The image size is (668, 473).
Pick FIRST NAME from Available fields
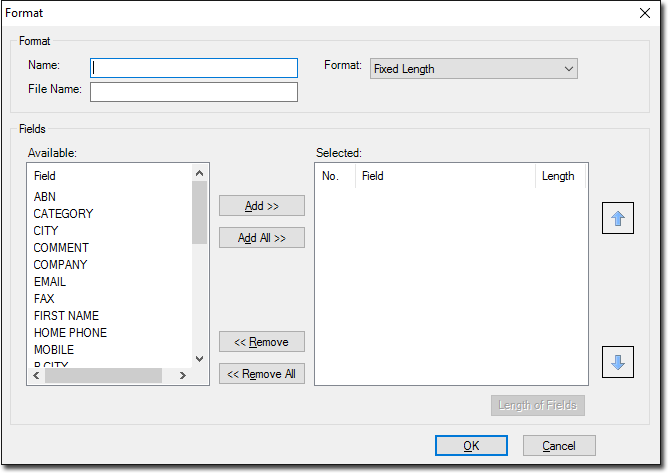click(x=66, y=316)
